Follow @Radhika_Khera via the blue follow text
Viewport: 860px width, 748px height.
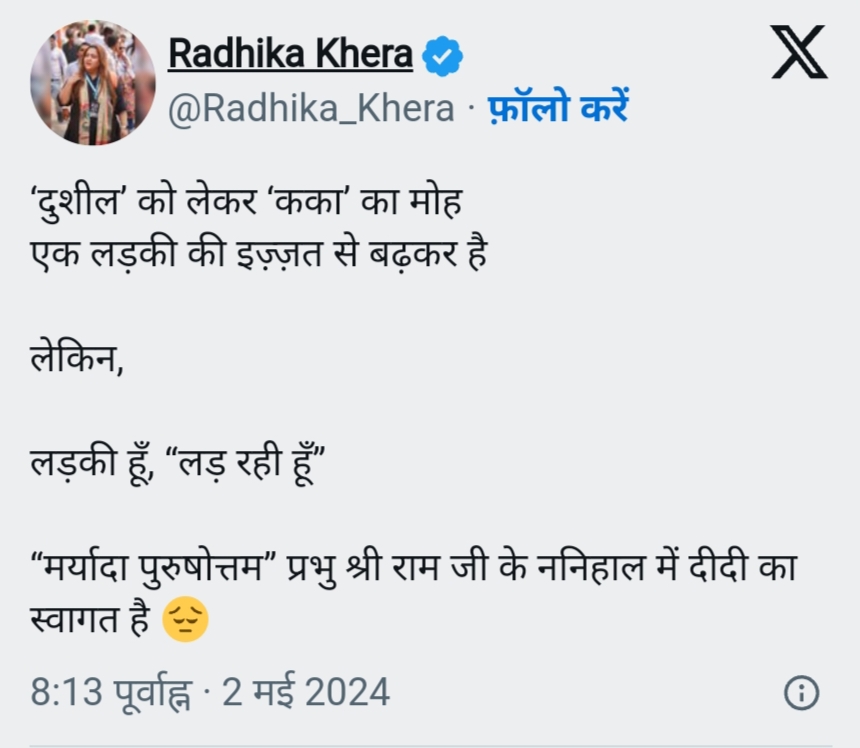pos(556,109)
